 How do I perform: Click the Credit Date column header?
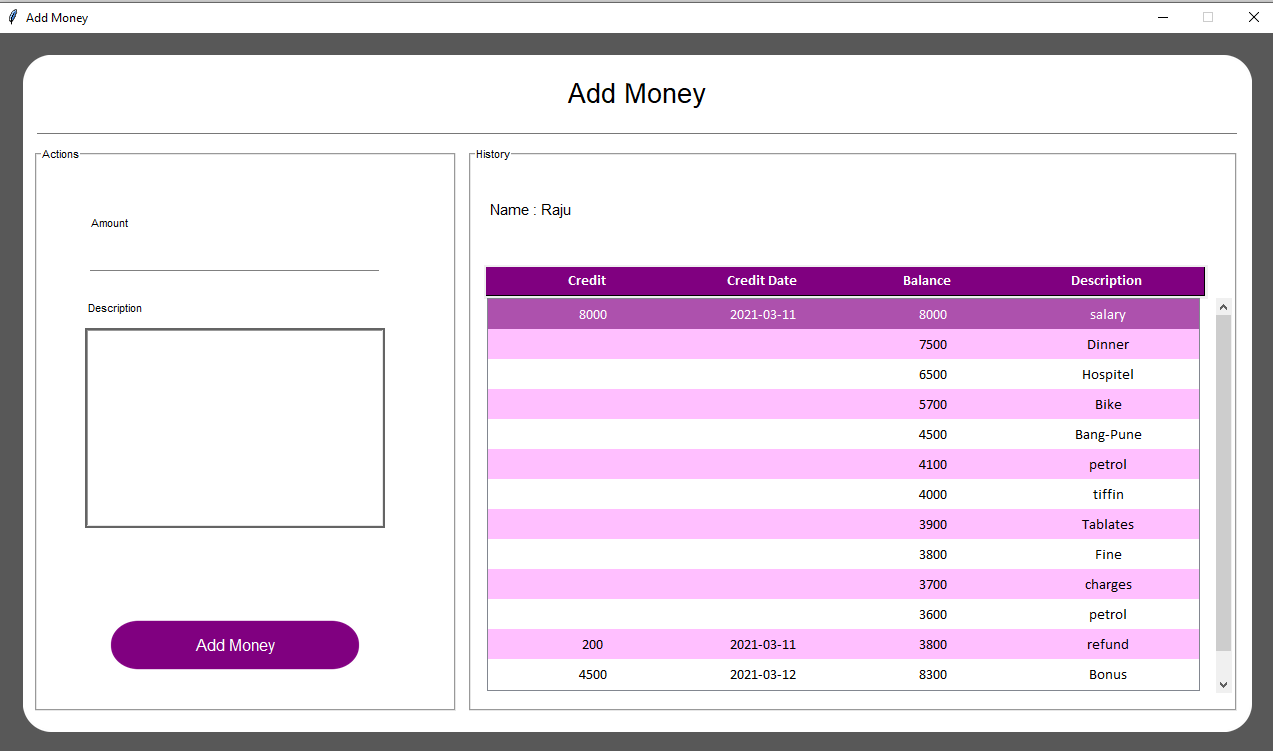[762, 281]
